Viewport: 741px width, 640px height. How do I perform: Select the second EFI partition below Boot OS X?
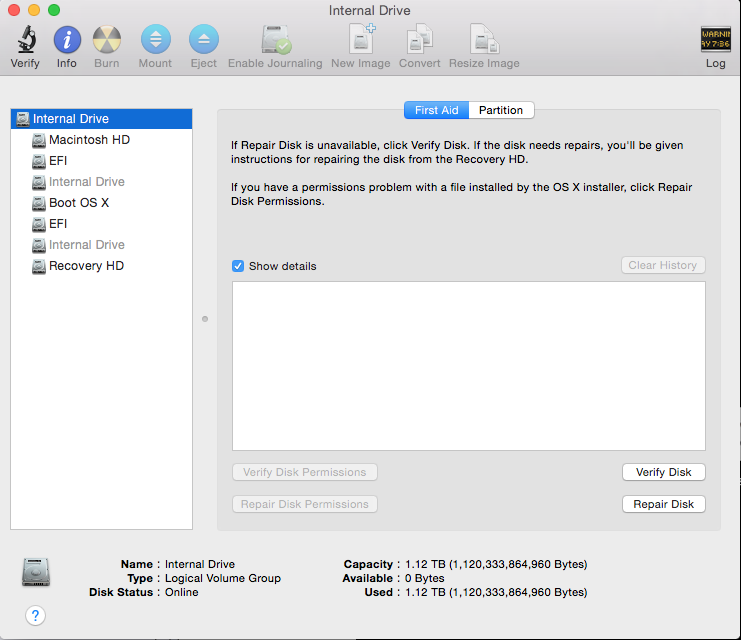[101, 224]
